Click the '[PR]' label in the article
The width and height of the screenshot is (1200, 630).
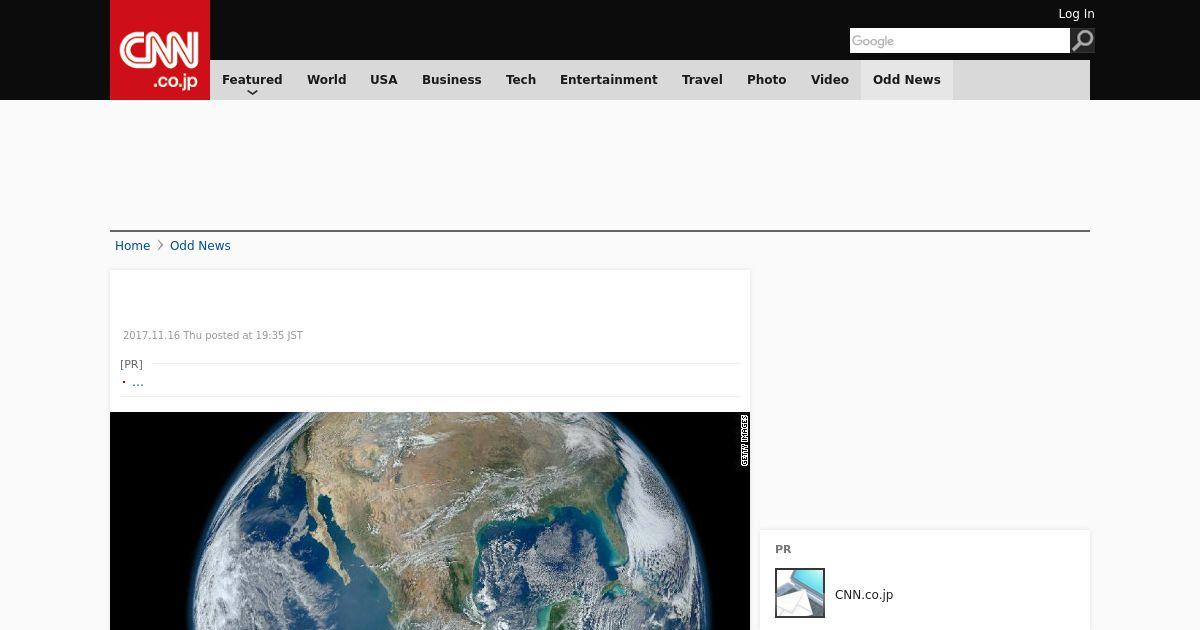131,364
